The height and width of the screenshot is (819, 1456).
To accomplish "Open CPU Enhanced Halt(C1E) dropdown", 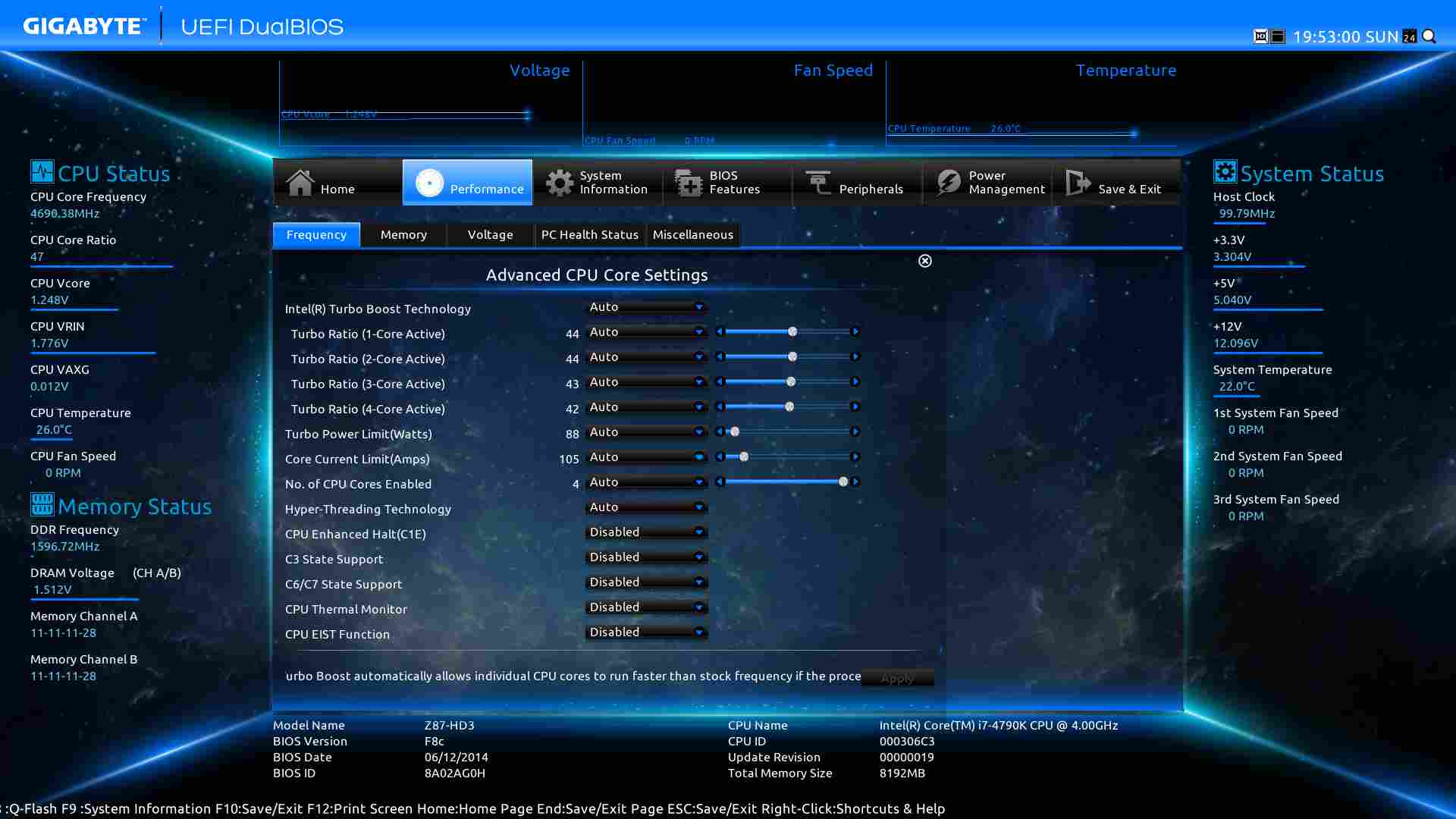I will (x=646, y=532).
